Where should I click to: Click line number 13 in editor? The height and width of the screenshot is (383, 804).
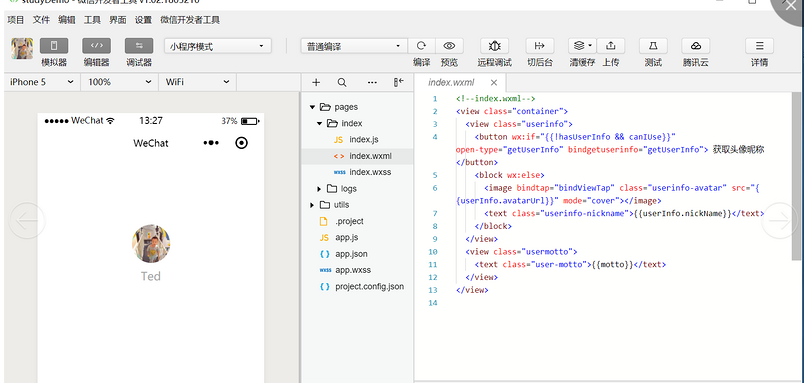(434, 290)
